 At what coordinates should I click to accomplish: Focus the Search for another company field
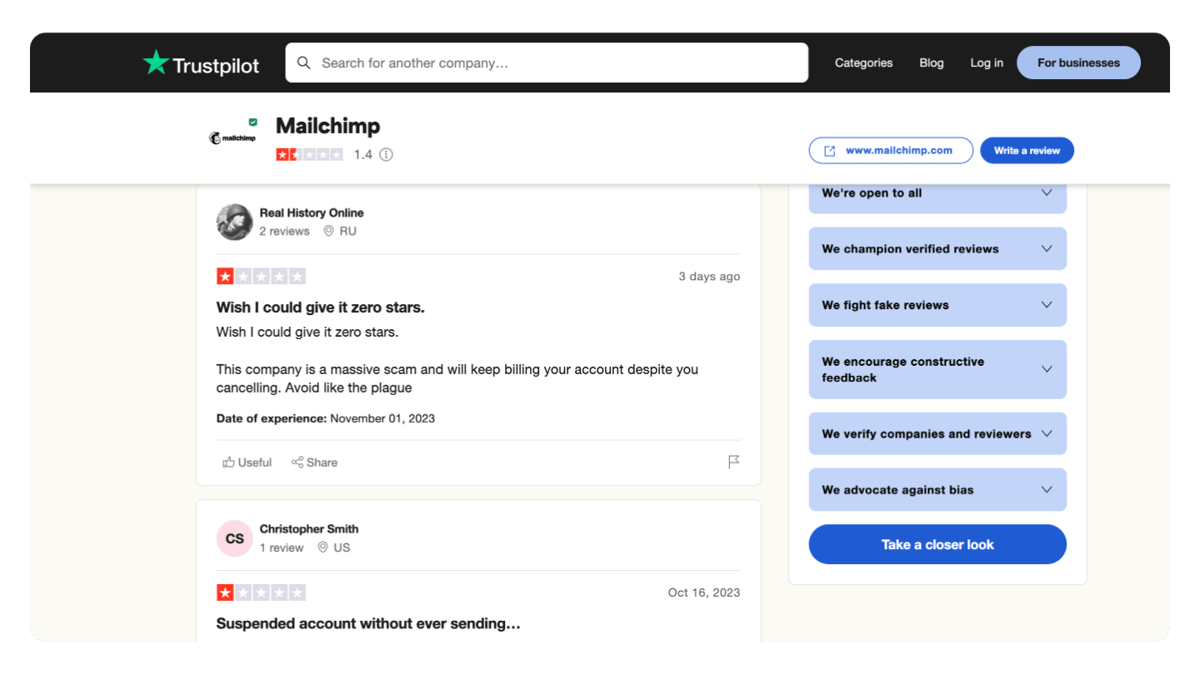547,63
